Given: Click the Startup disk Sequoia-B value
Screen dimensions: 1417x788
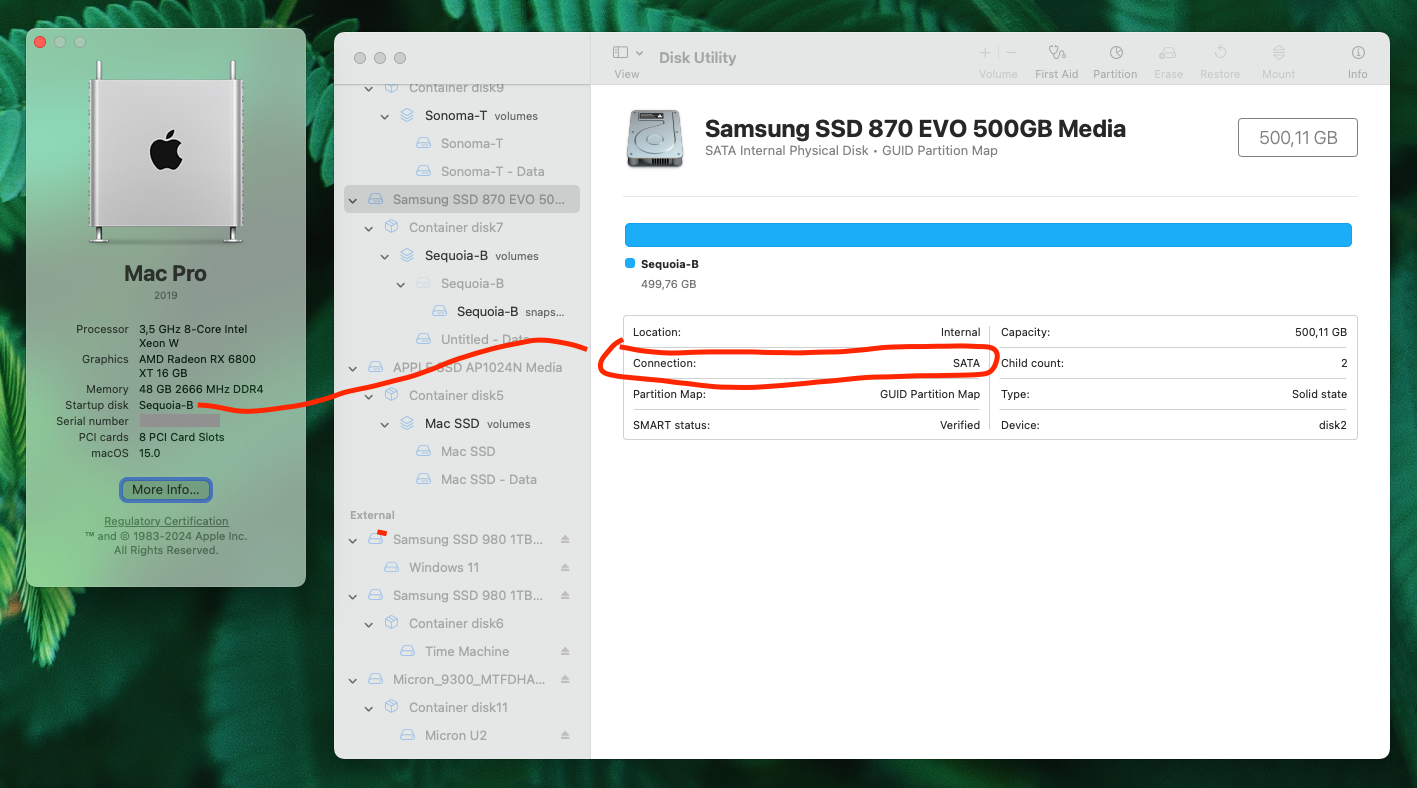Looking at the screenshot, I should pyautogui.click(x=166, y=405).
